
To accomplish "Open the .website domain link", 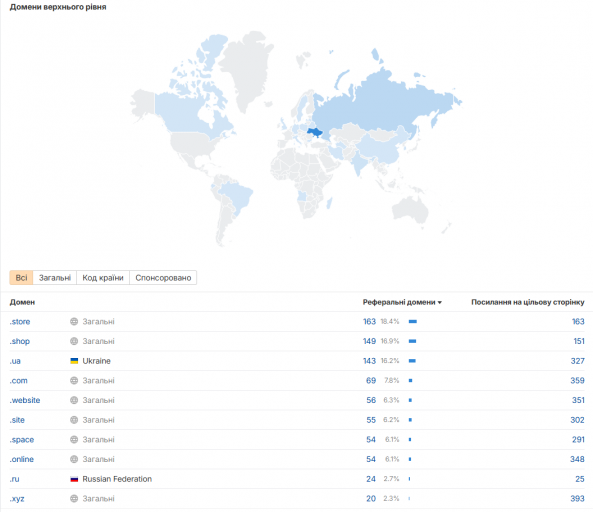I will 25,400.
